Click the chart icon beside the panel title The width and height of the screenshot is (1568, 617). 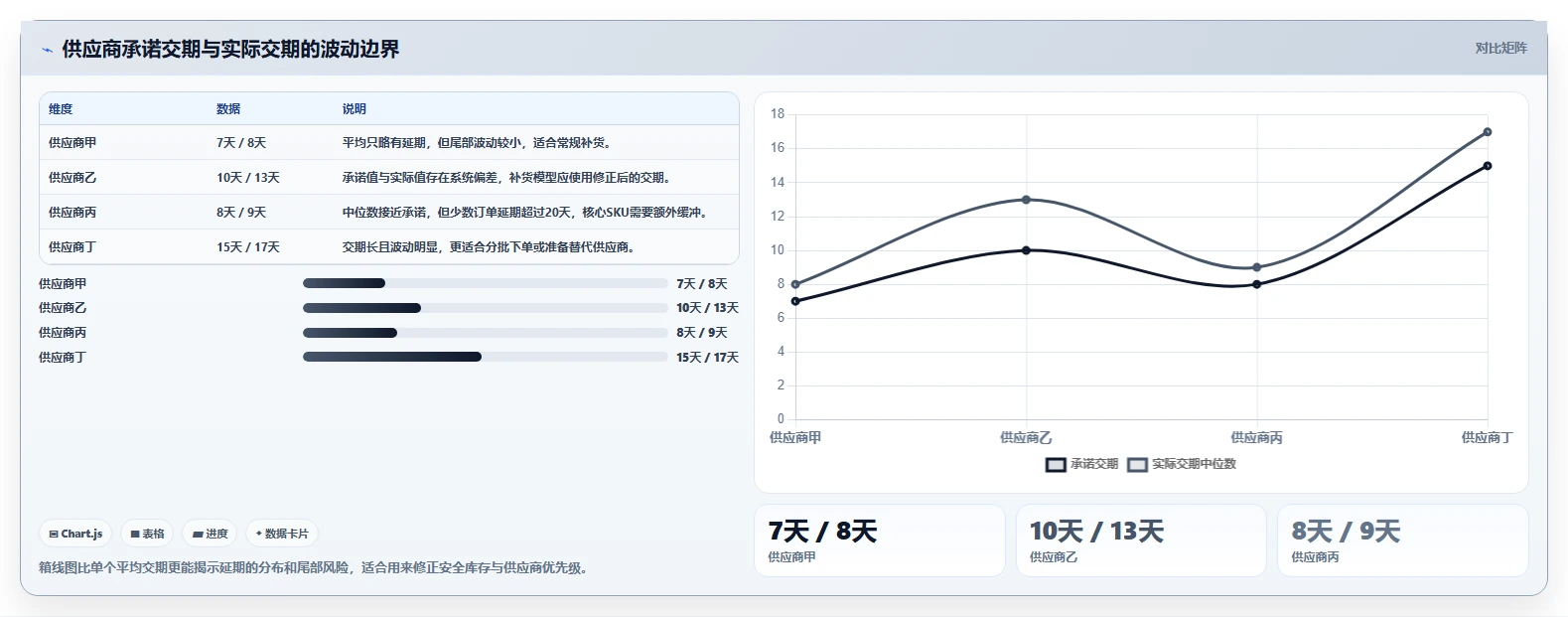point(47,50)
